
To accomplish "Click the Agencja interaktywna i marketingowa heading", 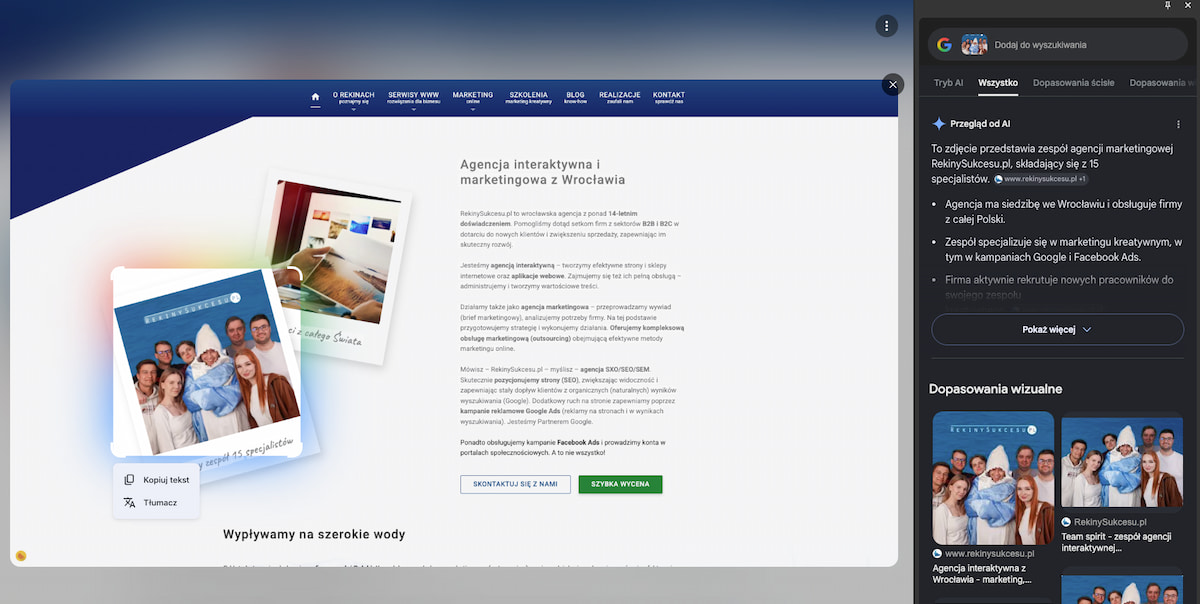I will click(543, 172).
